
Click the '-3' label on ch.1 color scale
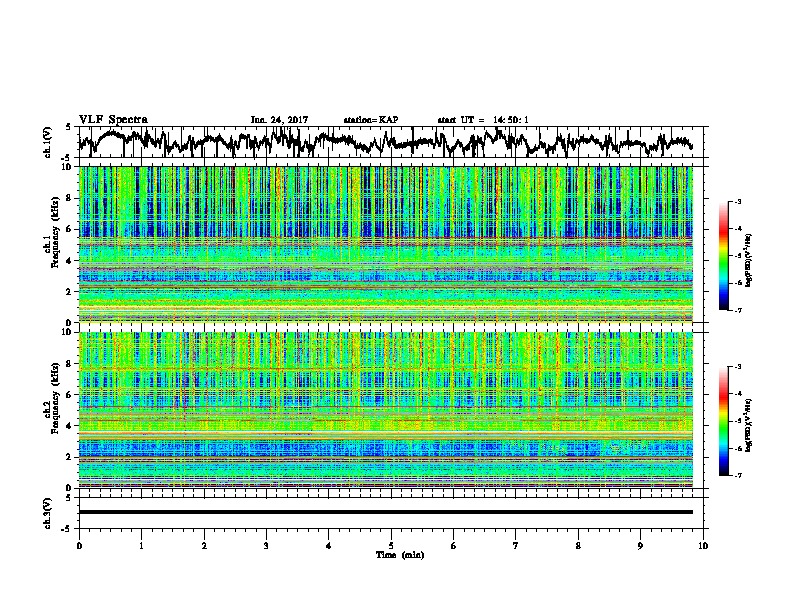tap(738, 201)
